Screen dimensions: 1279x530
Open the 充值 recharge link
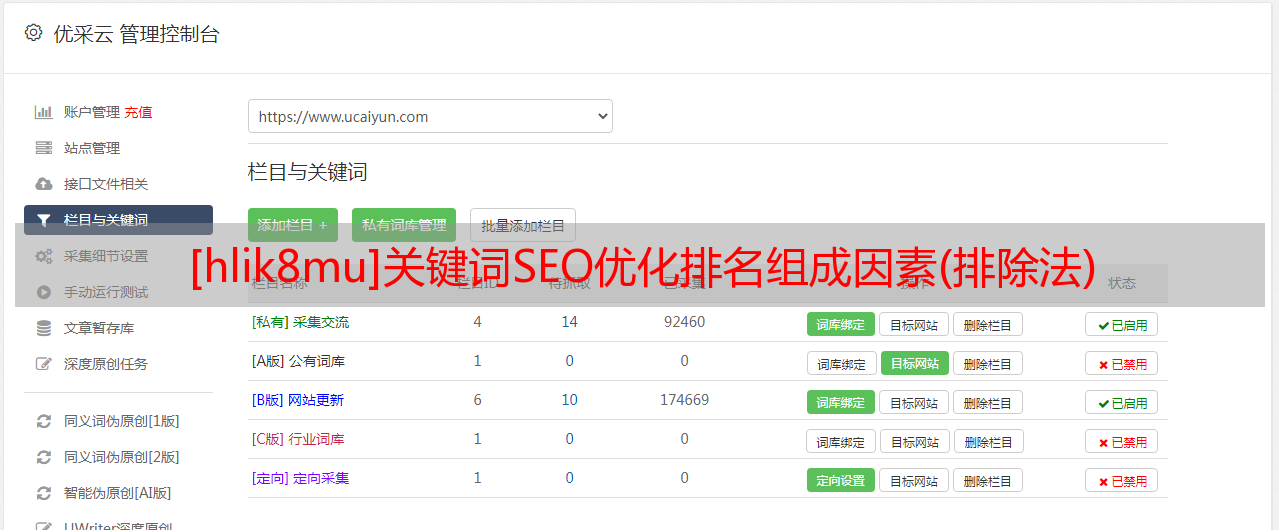pos(138,112)
